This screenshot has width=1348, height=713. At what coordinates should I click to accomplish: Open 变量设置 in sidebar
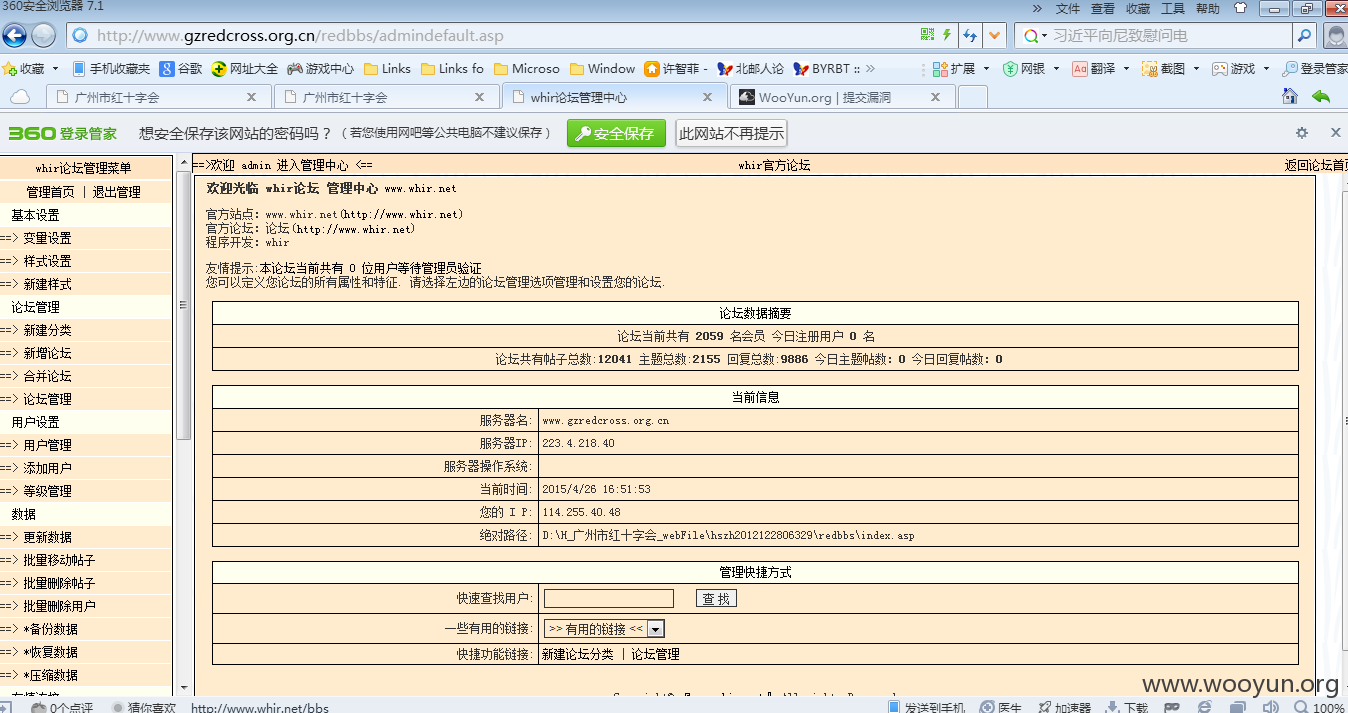[47, 238]
